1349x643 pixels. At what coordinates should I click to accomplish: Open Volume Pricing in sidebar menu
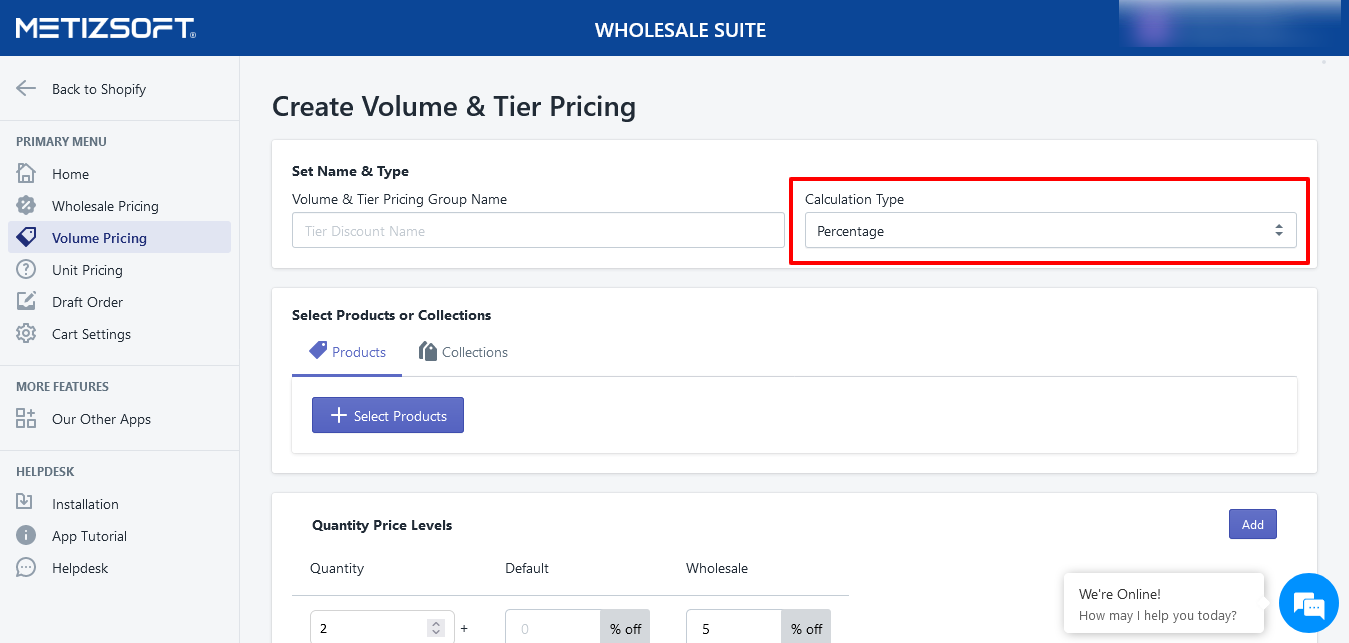click(99, 238)
